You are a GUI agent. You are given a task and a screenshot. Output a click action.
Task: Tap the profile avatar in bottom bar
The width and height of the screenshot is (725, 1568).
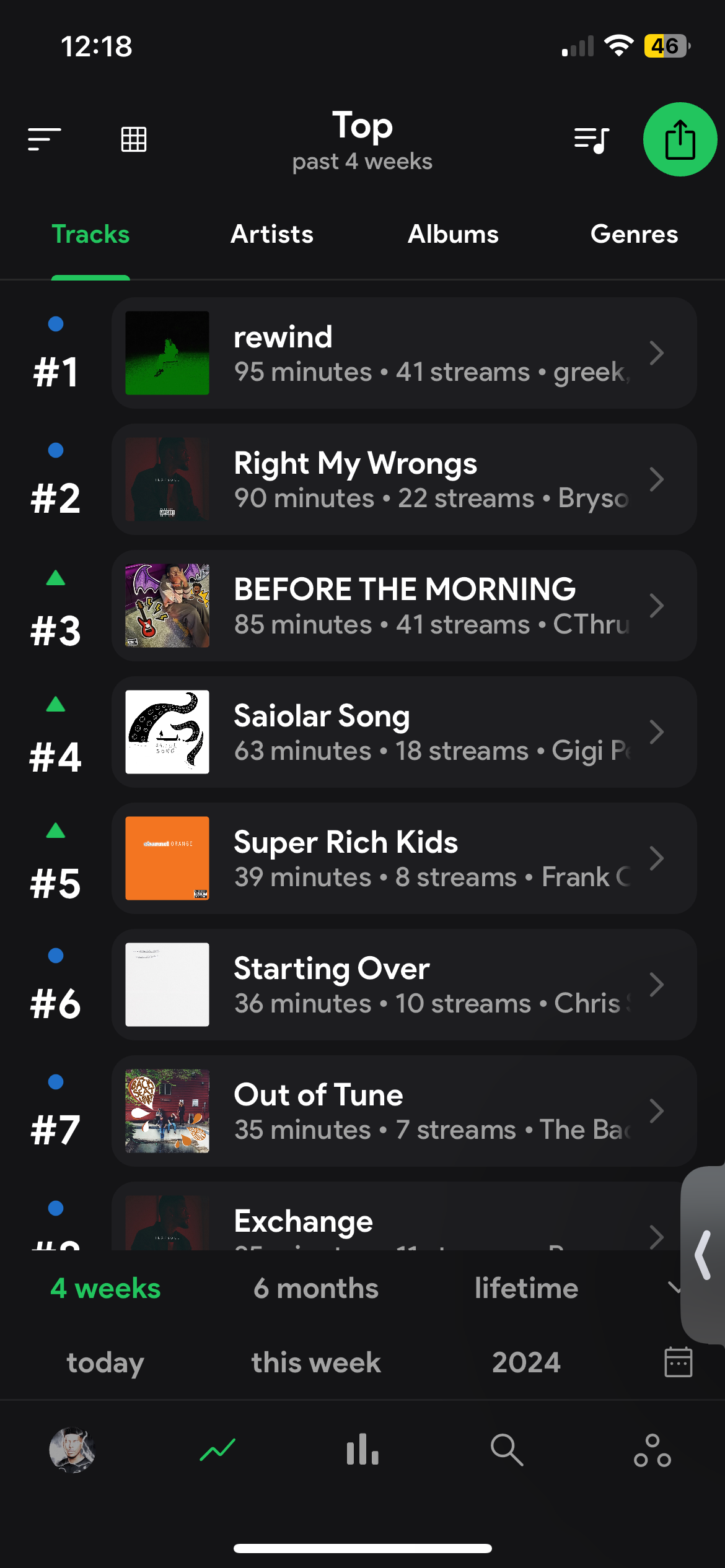[72, 1450]
